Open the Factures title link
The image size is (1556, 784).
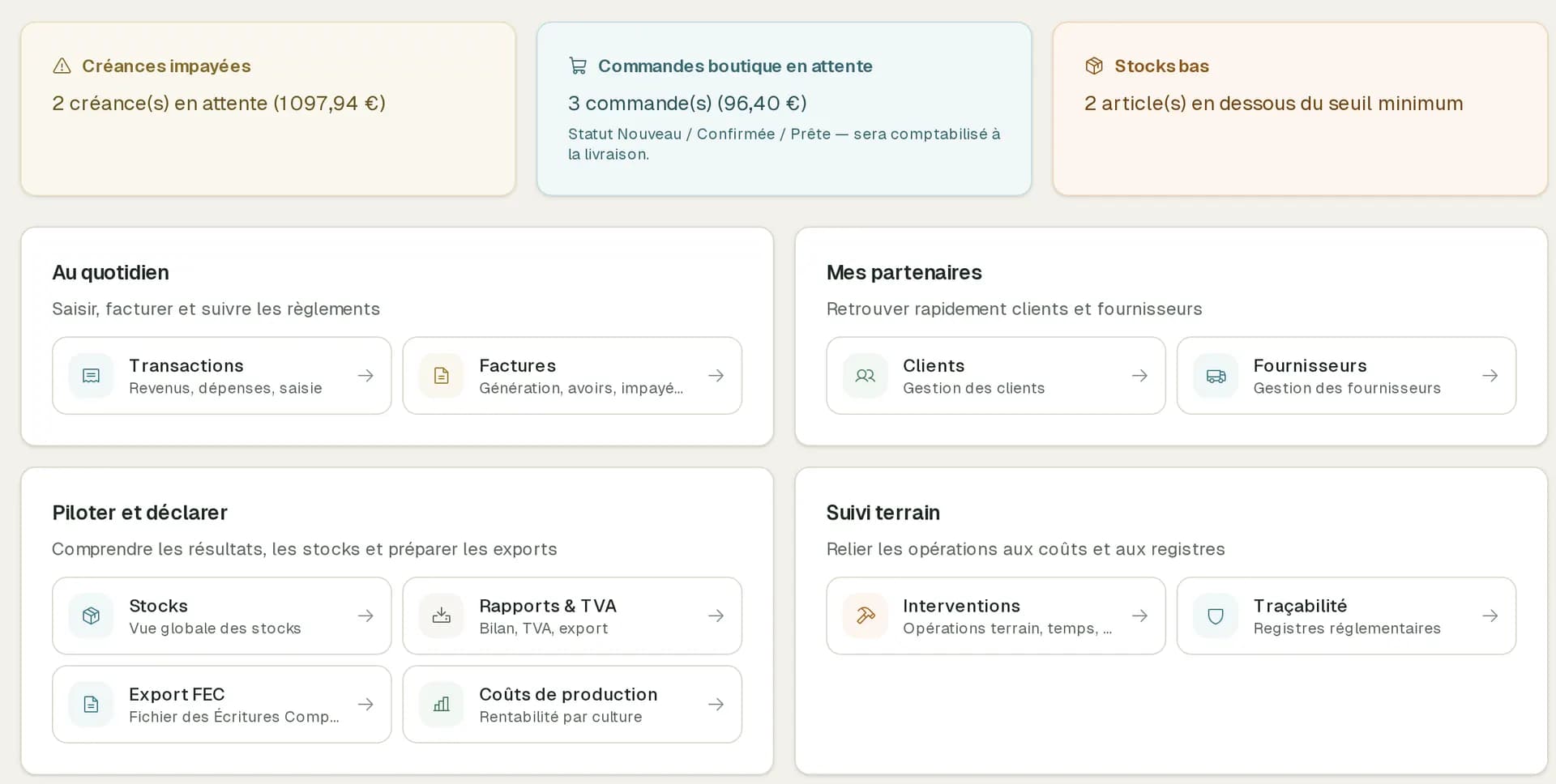click(517, 366)
